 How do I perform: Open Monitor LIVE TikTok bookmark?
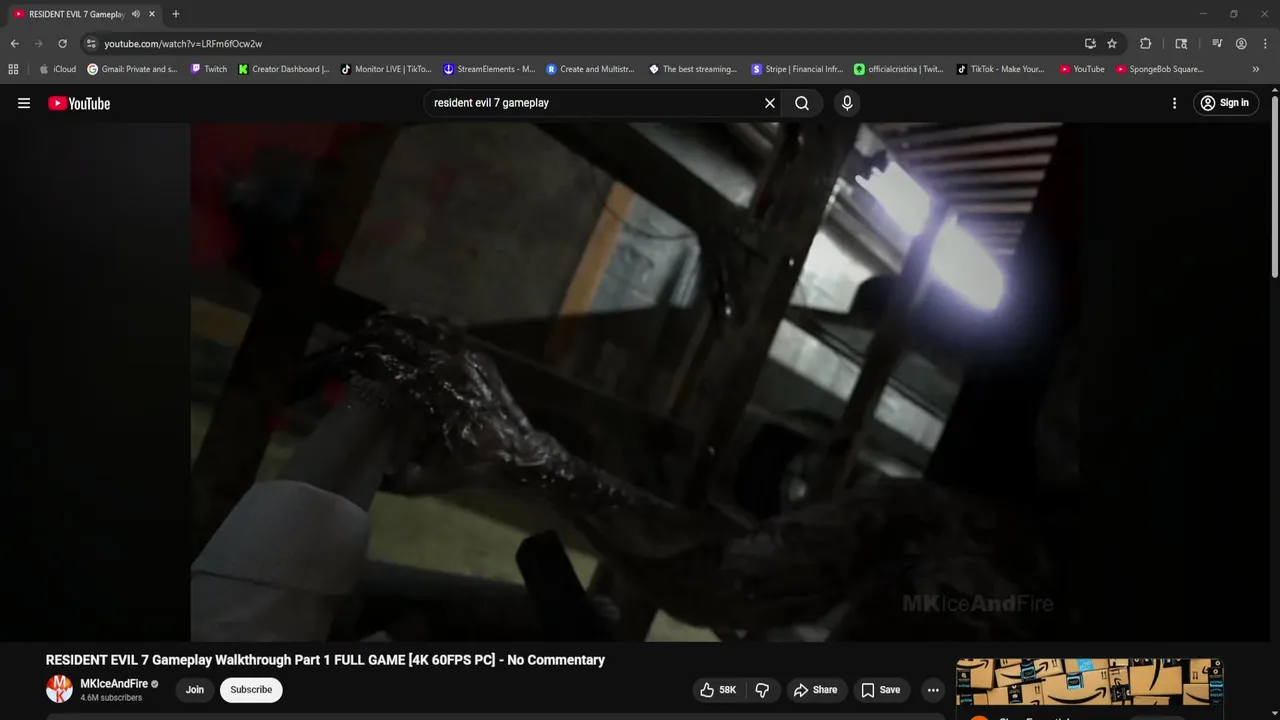pos(386,69)
